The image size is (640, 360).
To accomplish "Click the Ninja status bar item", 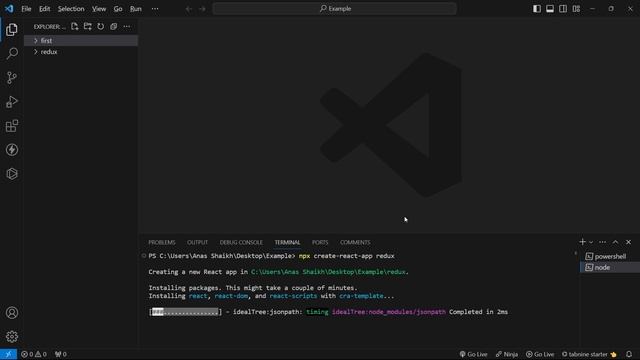I will pyautogui.click(x=507, y=354).
